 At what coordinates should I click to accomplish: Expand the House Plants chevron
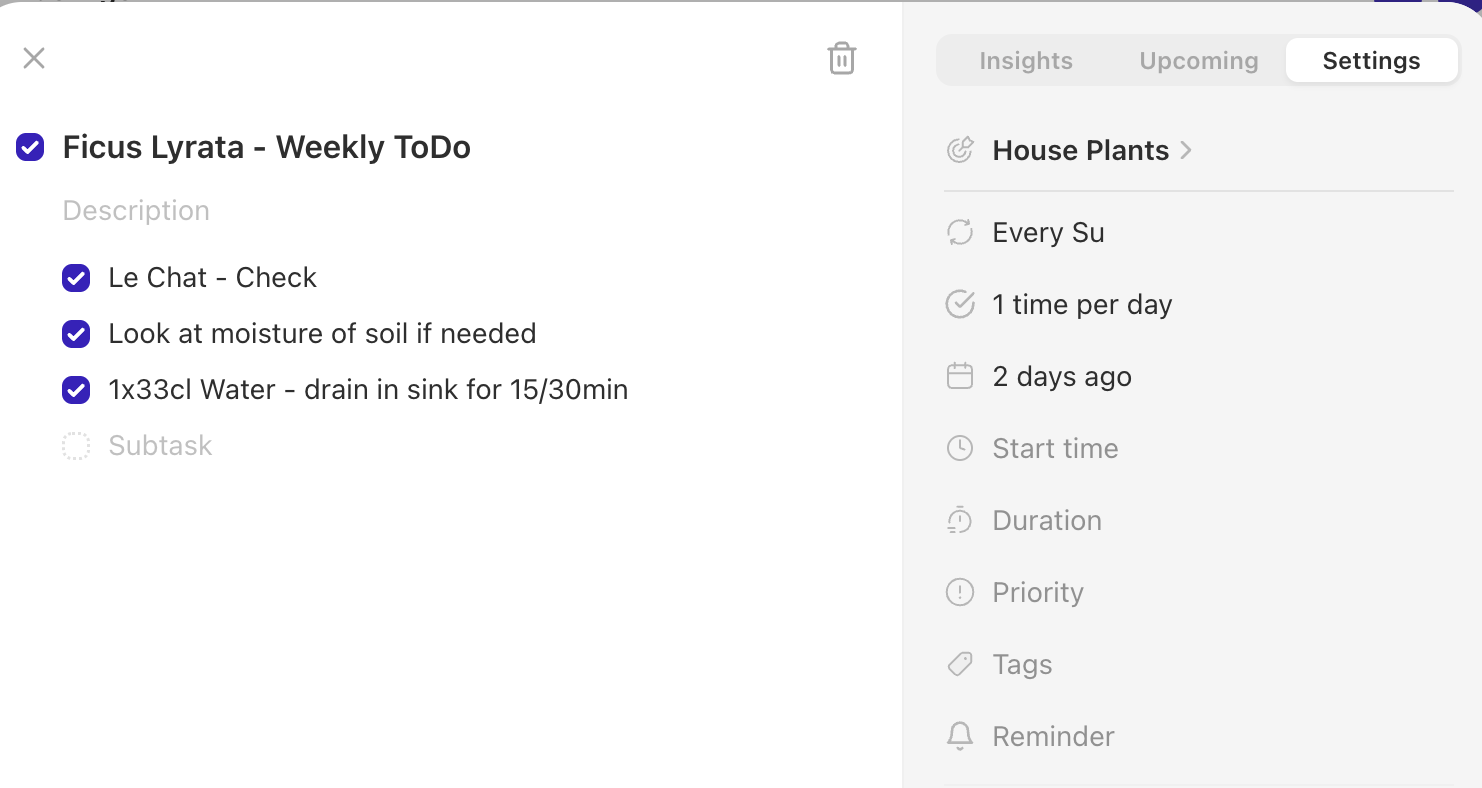click(x=1186, y=151)
